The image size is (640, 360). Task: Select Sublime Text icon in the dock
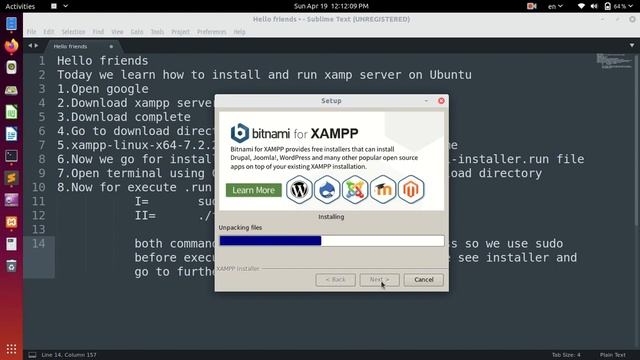click(x=11, y=178)
